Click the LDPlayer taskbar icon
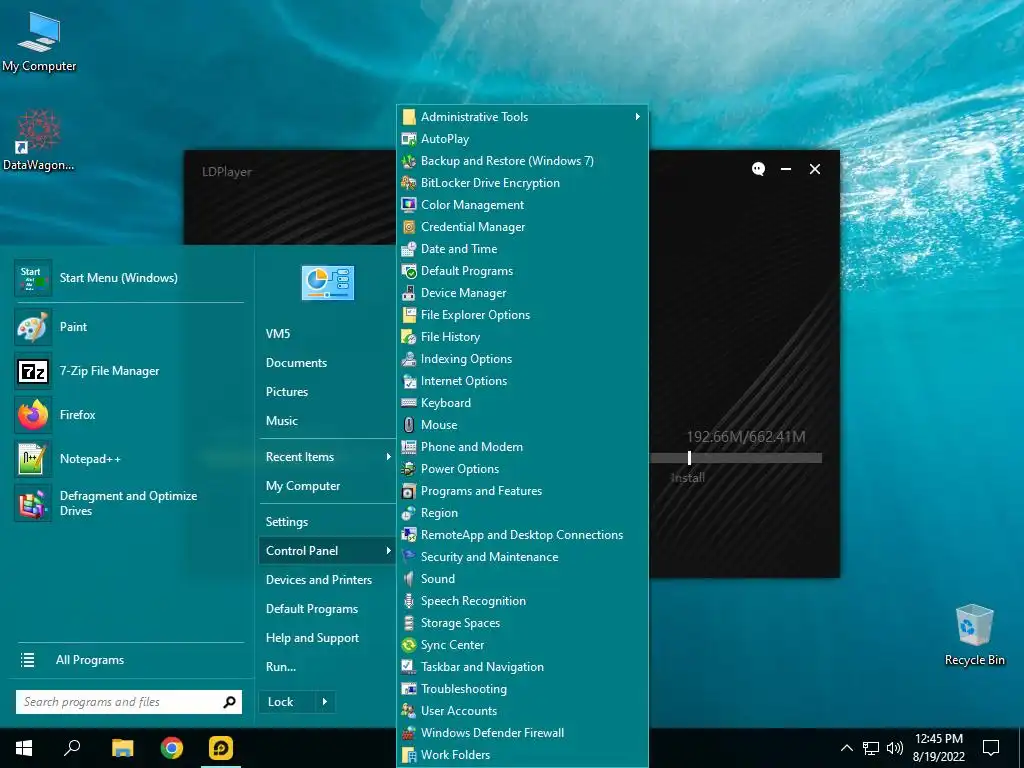 click(221, 748)
